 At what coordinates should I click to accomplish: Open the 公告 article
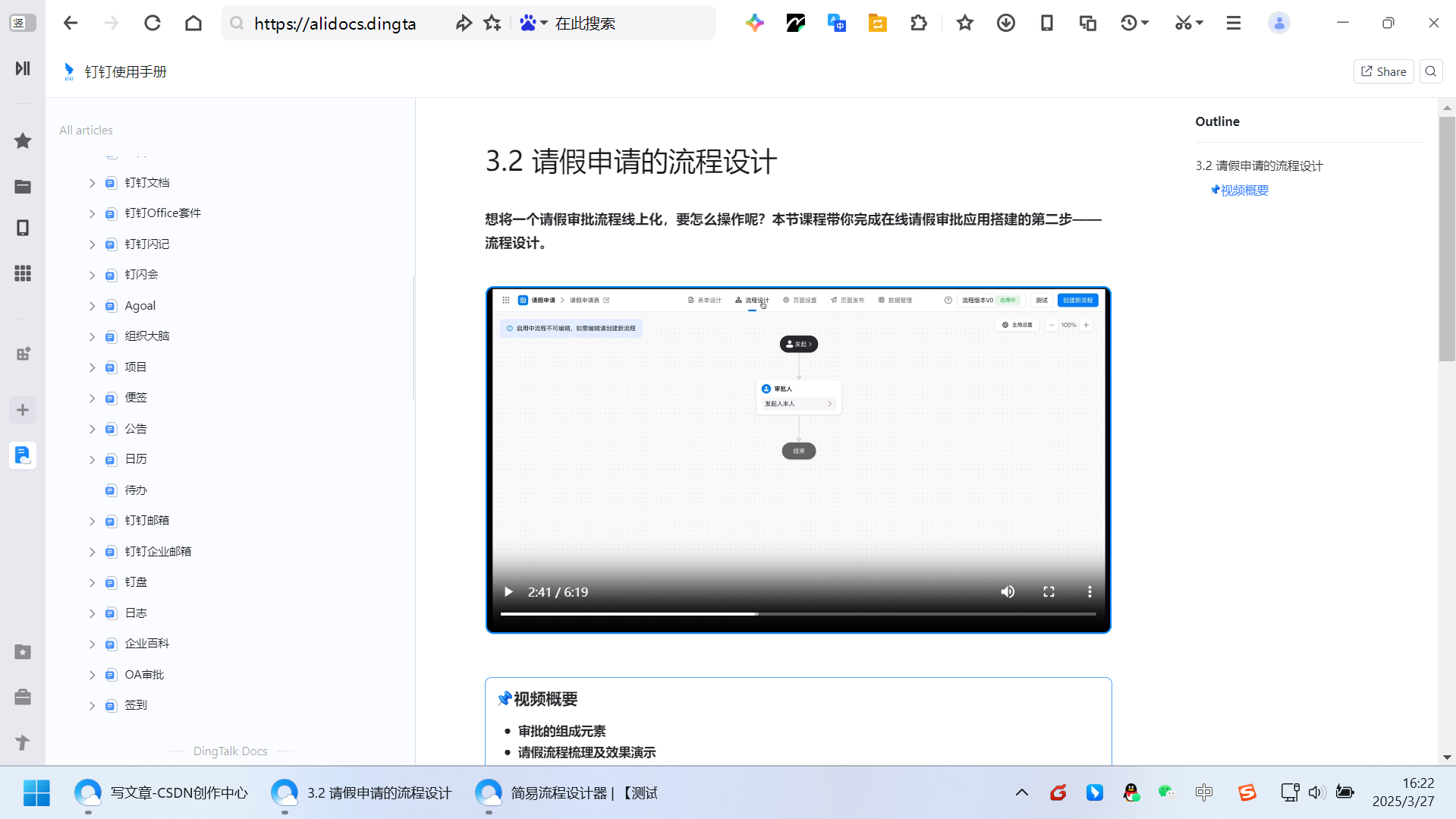[x=136, y=428]
